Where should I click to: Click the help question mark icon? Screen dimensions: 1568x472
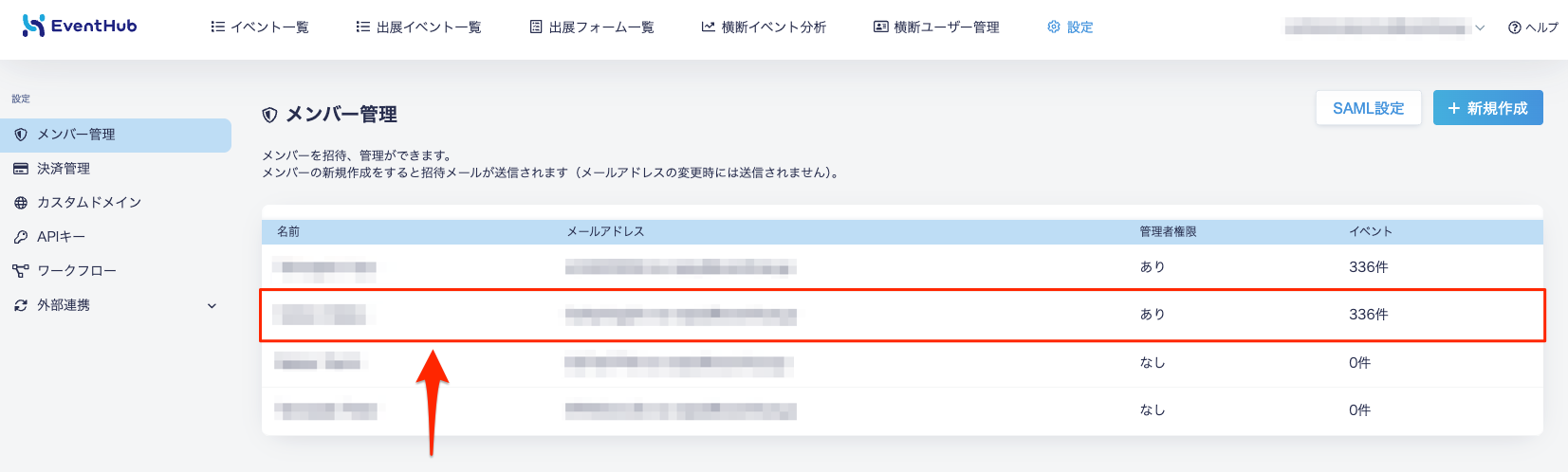coord(1515,27)
